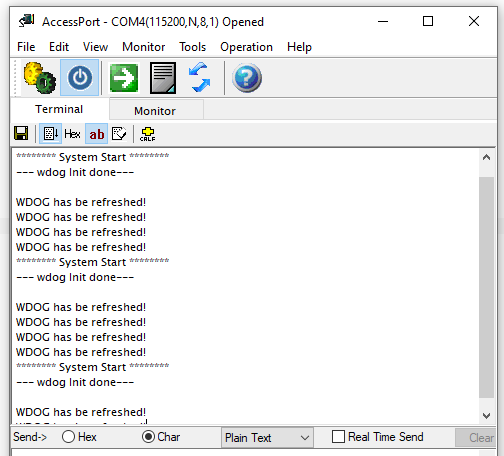Screen dimensions: 504x456
Task: Open help via blue question mark icon
Action: click(x=247, y=78)
